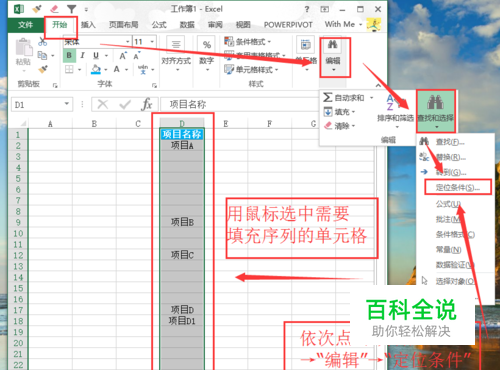Screen dimensions: 500x370
Task: Click the confirm check in formula bar
Action: (x=125, y=105)
